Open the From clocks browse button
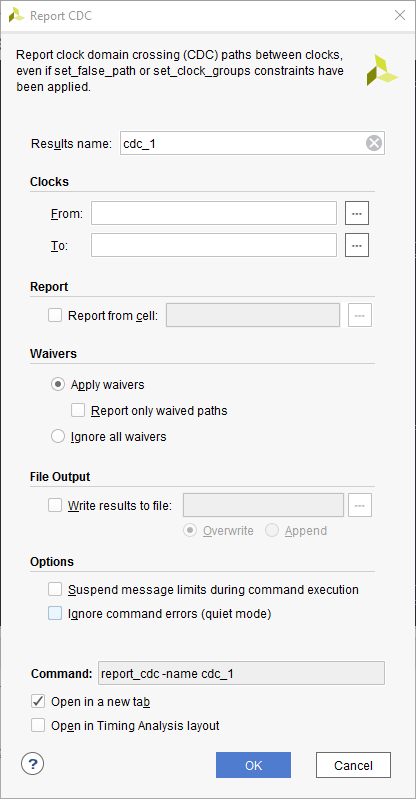The image size is (416, 799). coord(357,214)
